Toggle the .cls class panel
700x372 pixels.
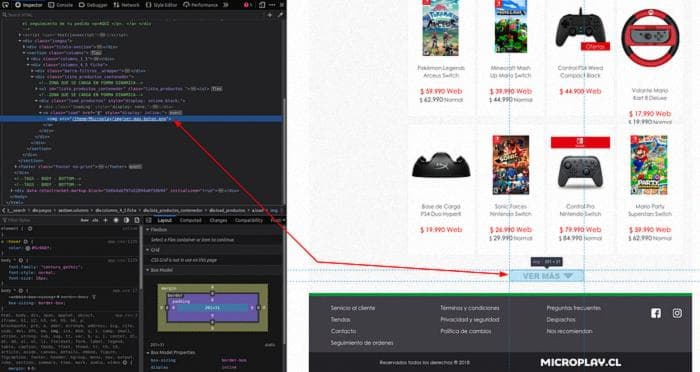(x=95, y=220)
